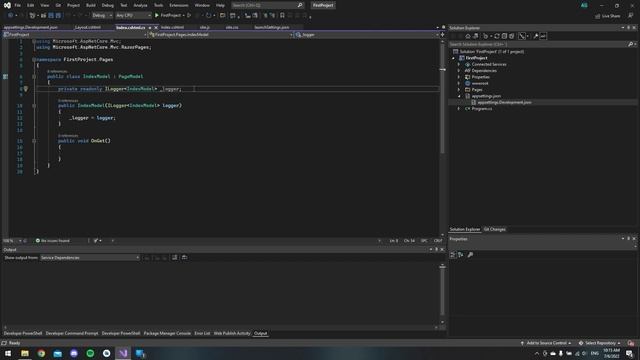Image resolution: width=640 pixels, height=360 pixels.
Task: Expand Dependencies node in Solution Explorer
Action: tap(459, 71)
